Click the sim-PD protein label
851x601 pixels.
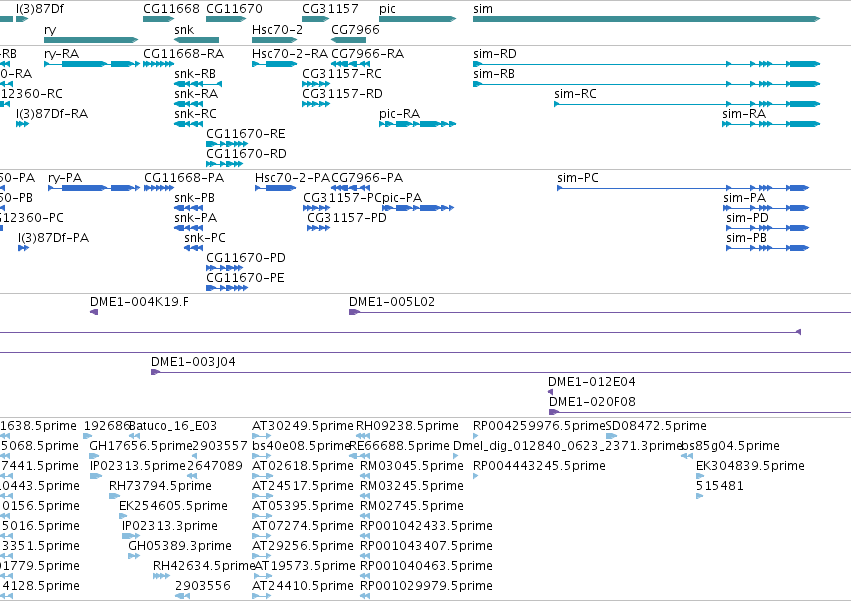coord(748,218)
